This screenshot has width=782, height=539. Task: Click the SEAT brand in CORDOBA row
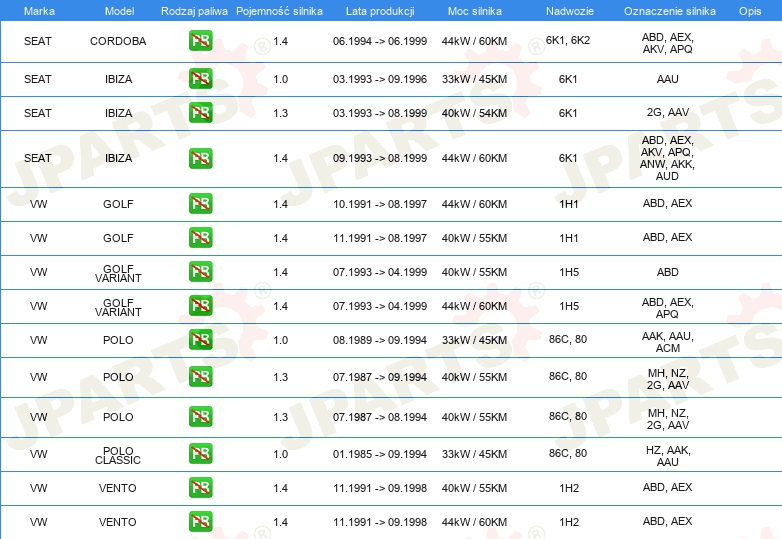38,41
